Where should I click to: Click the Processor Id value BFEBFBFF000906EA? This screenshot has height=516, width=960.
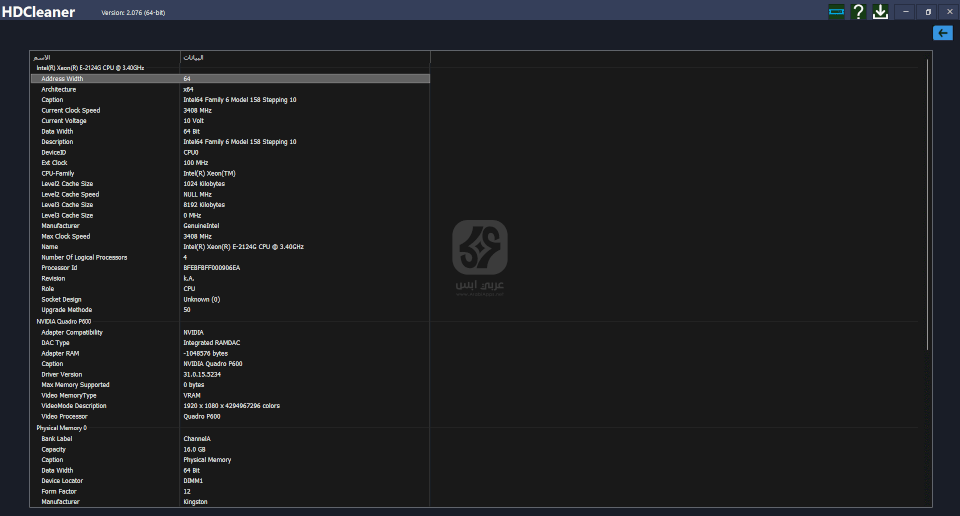(211, 268)
